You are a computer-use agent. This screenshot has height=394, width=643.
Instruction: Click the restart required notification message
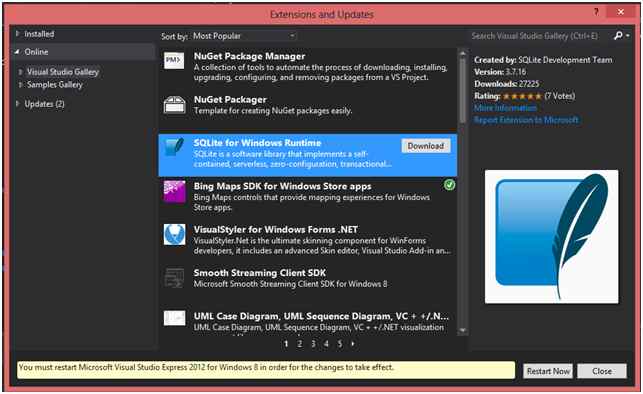click(266, 370)
